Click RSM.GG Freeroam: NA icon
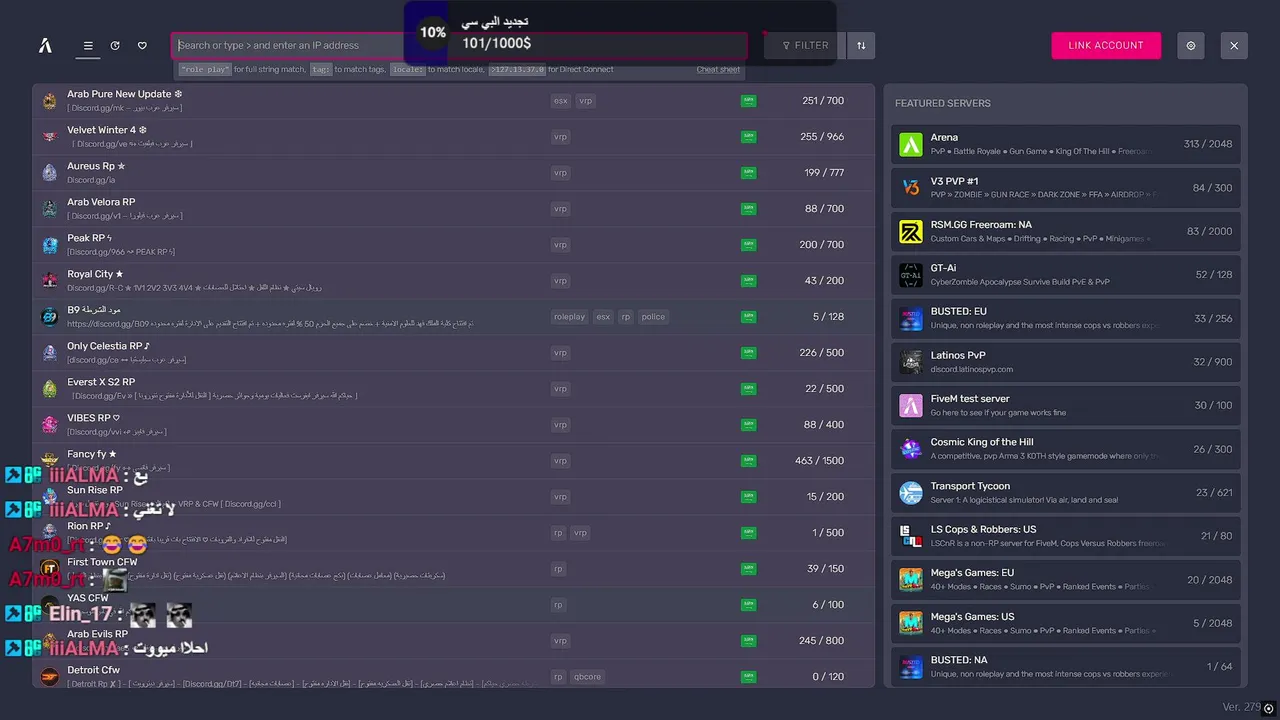1280x720 pixels. click(x=911, y=231)
